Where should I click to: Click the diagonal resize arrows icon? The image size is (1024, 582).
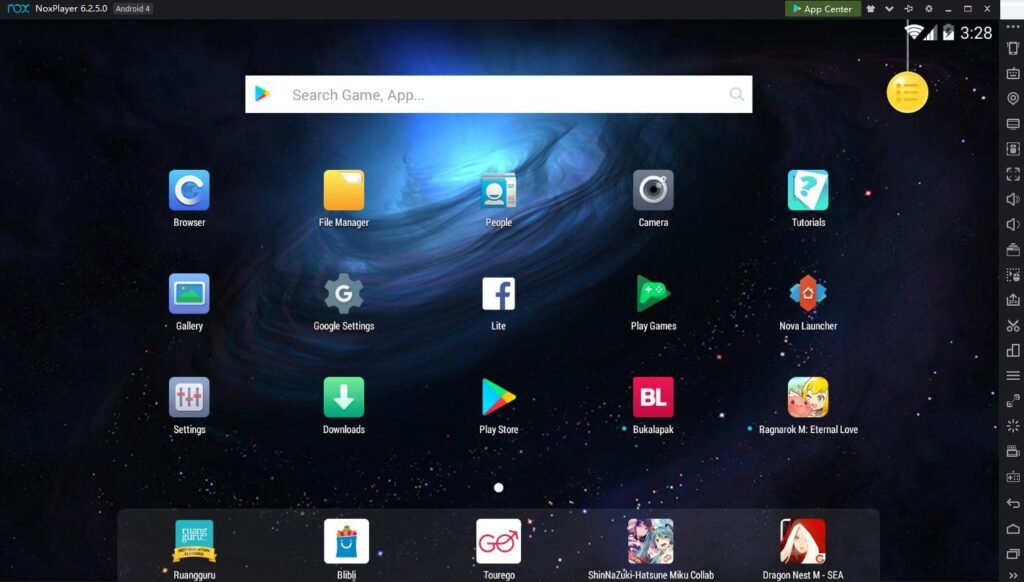coord(1013,401)
